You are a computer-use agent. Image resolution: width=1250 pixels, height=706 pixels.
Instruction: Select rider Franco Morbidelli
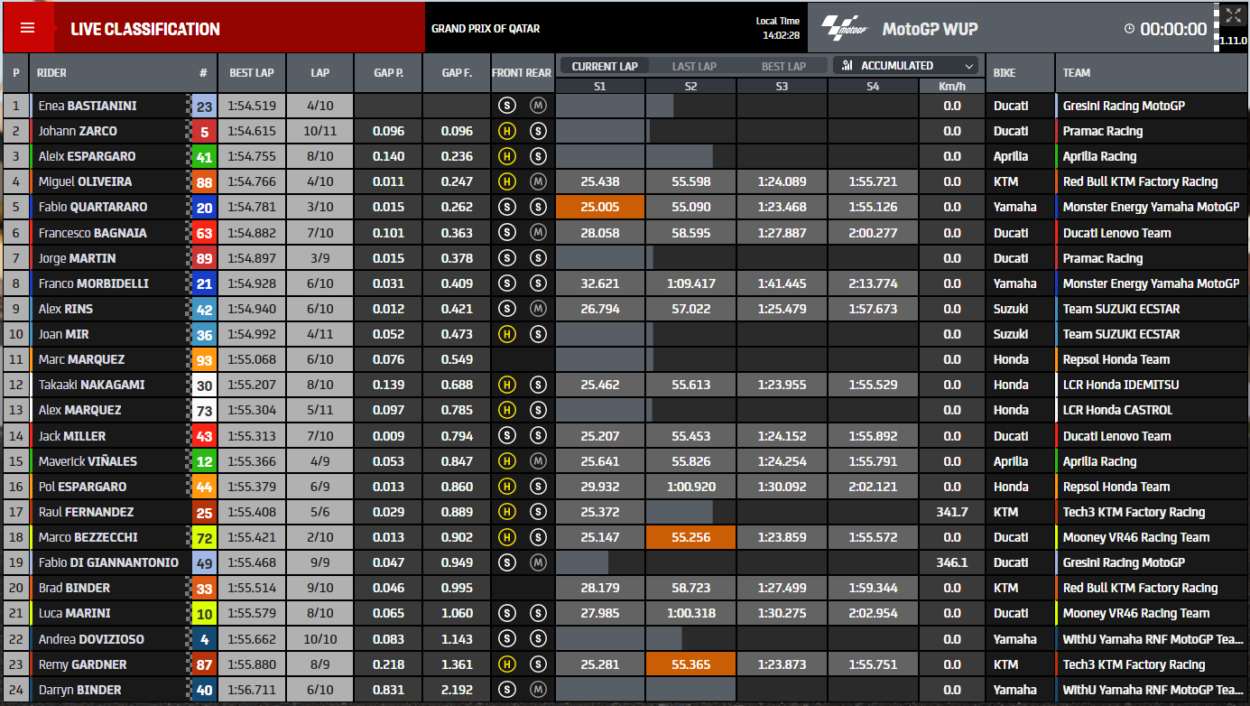(92, 283)
